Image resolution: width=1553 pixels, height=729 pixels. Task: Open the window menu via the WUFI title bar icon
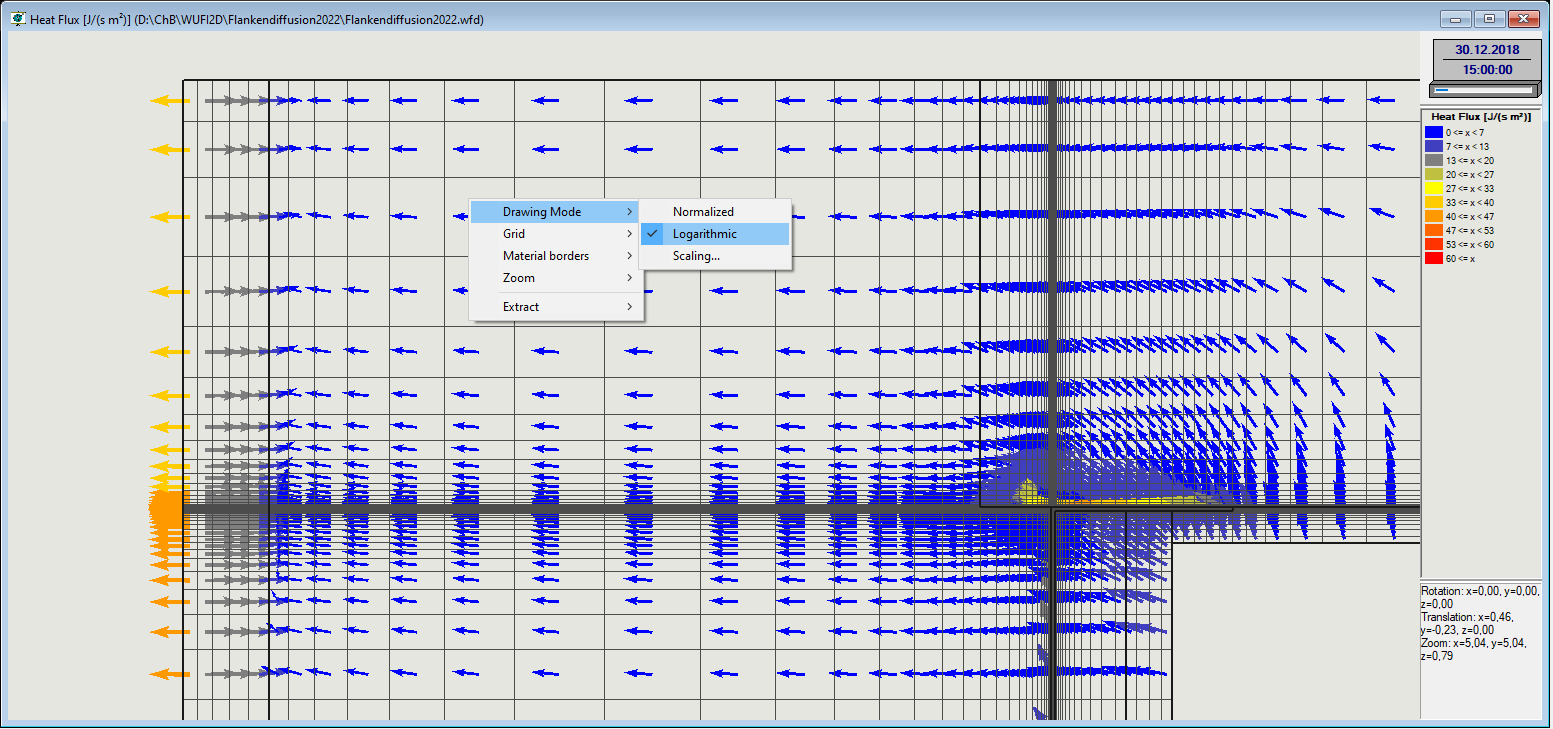(x=17, y=17)
